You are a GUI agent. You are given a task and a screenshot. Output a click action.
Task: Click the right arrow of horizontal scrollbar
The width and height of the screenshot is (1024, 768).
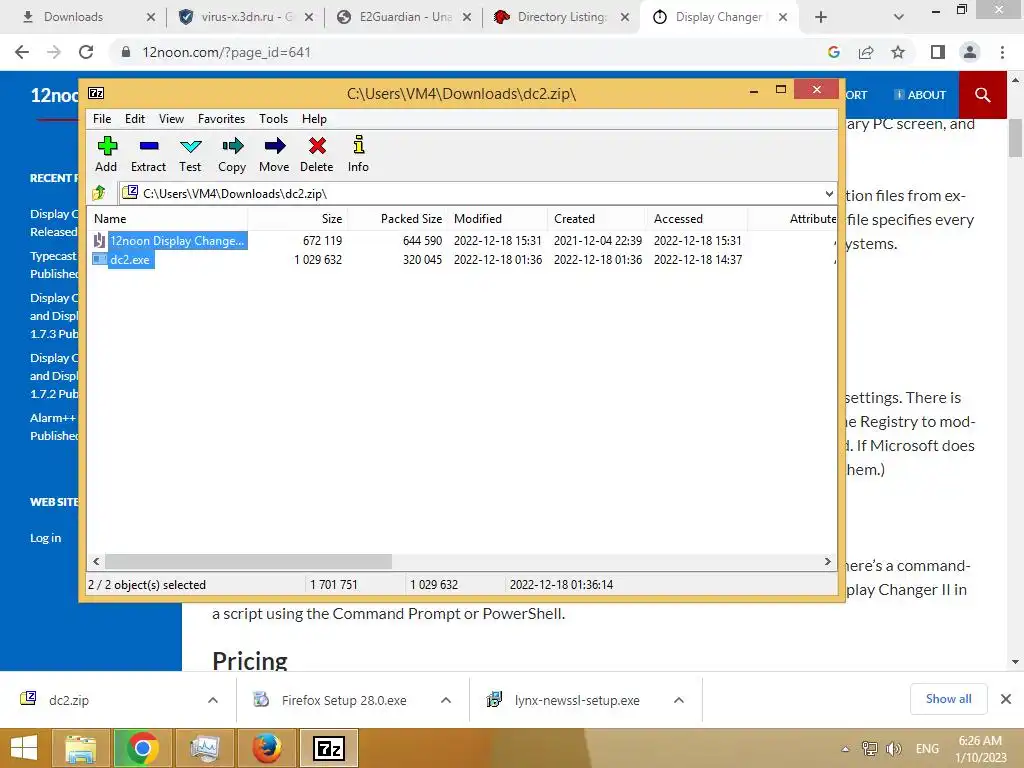click(x=827, y=562)
